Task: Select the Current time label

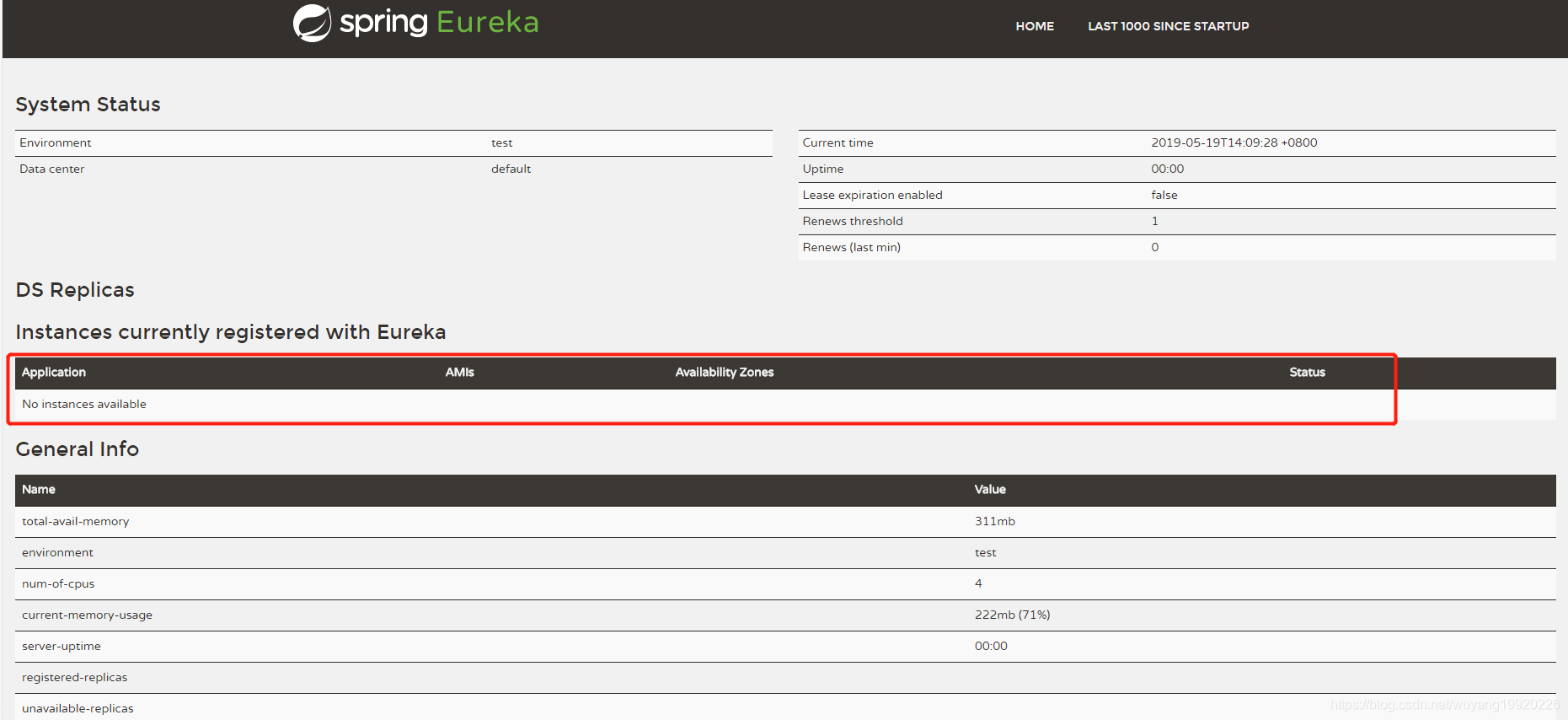Action: pyautogui.click(x=838, y=142)
